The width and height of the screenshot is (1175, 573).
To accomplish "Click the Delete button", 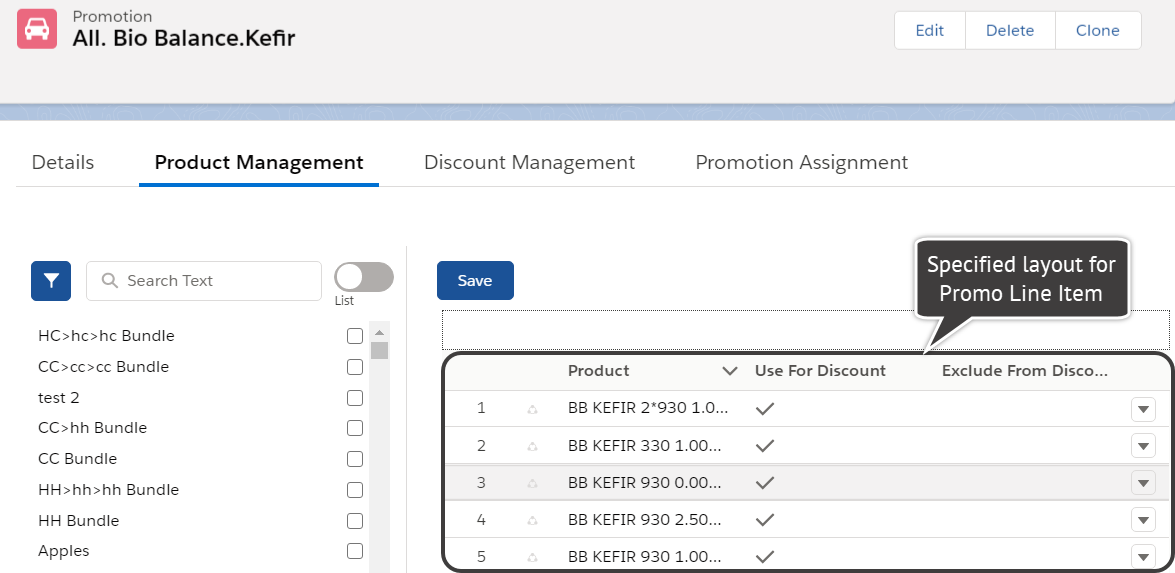I will [1010, 31].
